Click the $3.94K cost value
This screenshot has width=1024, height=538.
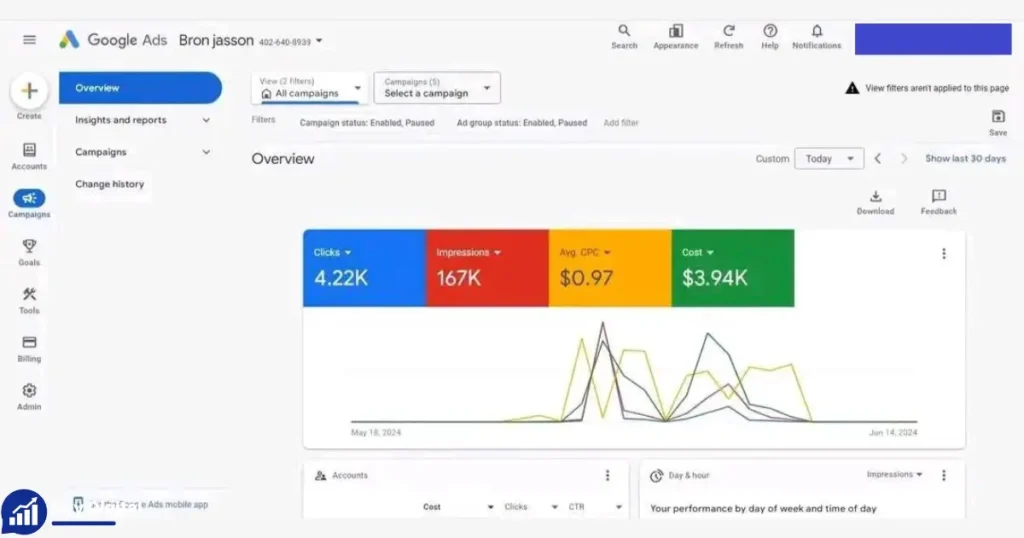click(x=714, y=278)
